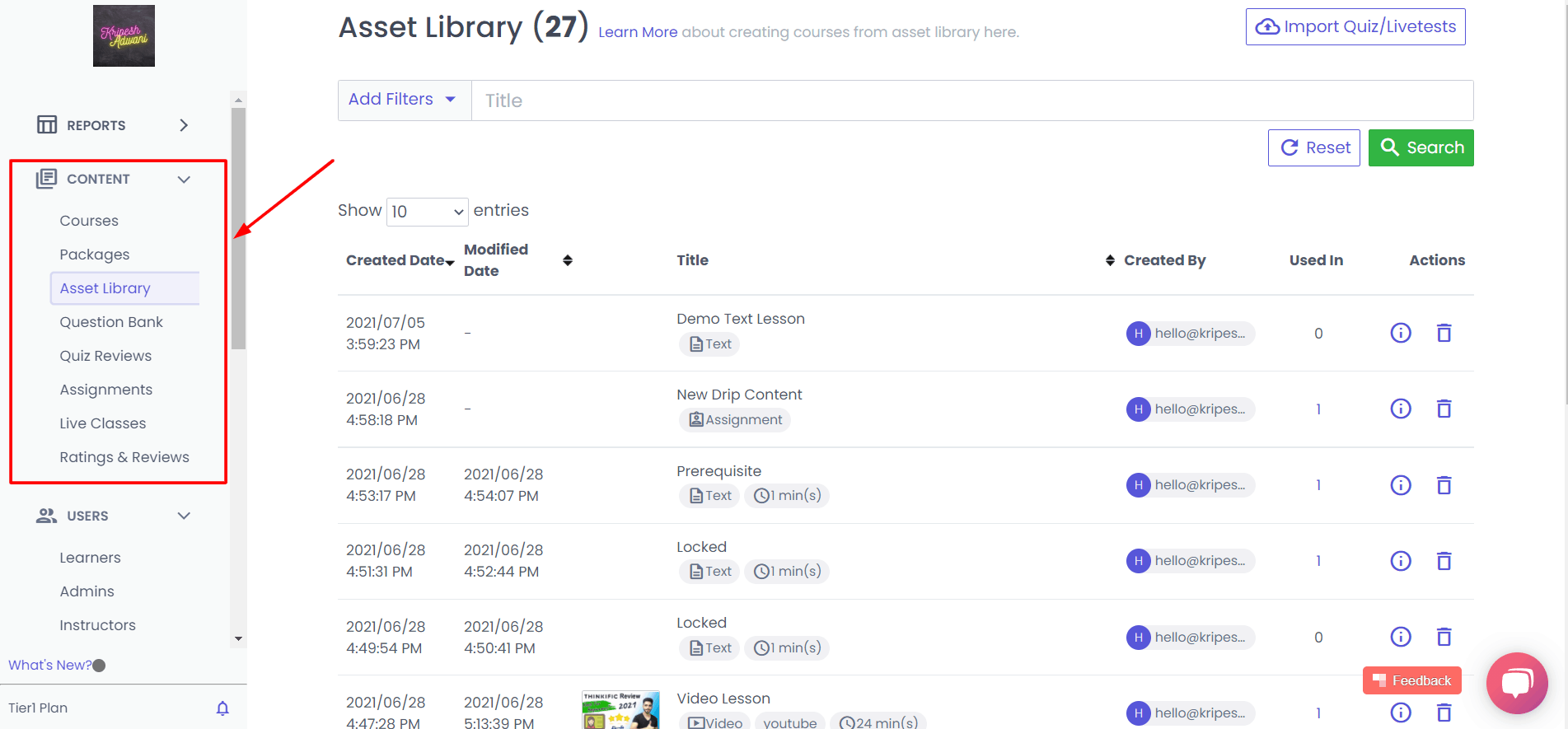Click the notification bell icon

(x=222, y=708)
